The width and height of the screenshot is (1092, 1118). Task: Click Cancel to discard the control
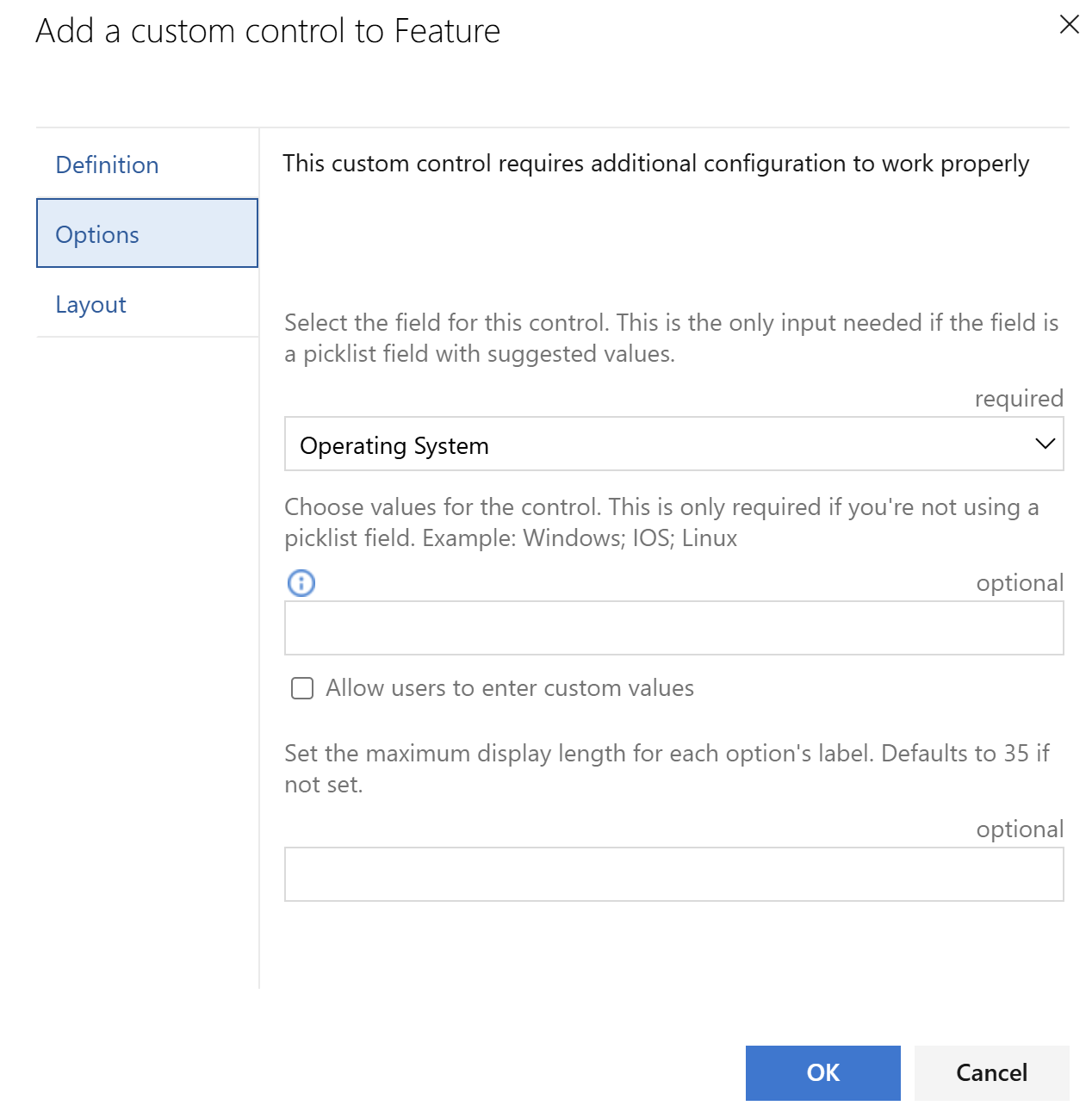tap(991, 1072)
